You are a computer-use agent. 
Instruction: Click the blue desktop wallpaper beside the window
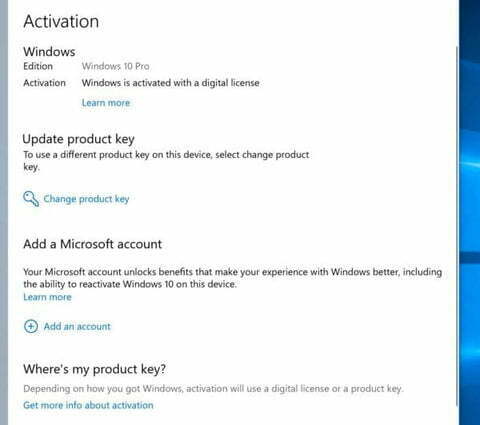click(x=470, y=212)
